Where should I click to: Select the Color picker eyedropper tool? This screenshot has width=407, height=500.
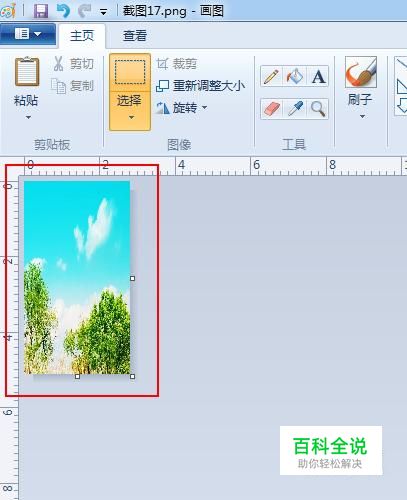pos(295,109)
